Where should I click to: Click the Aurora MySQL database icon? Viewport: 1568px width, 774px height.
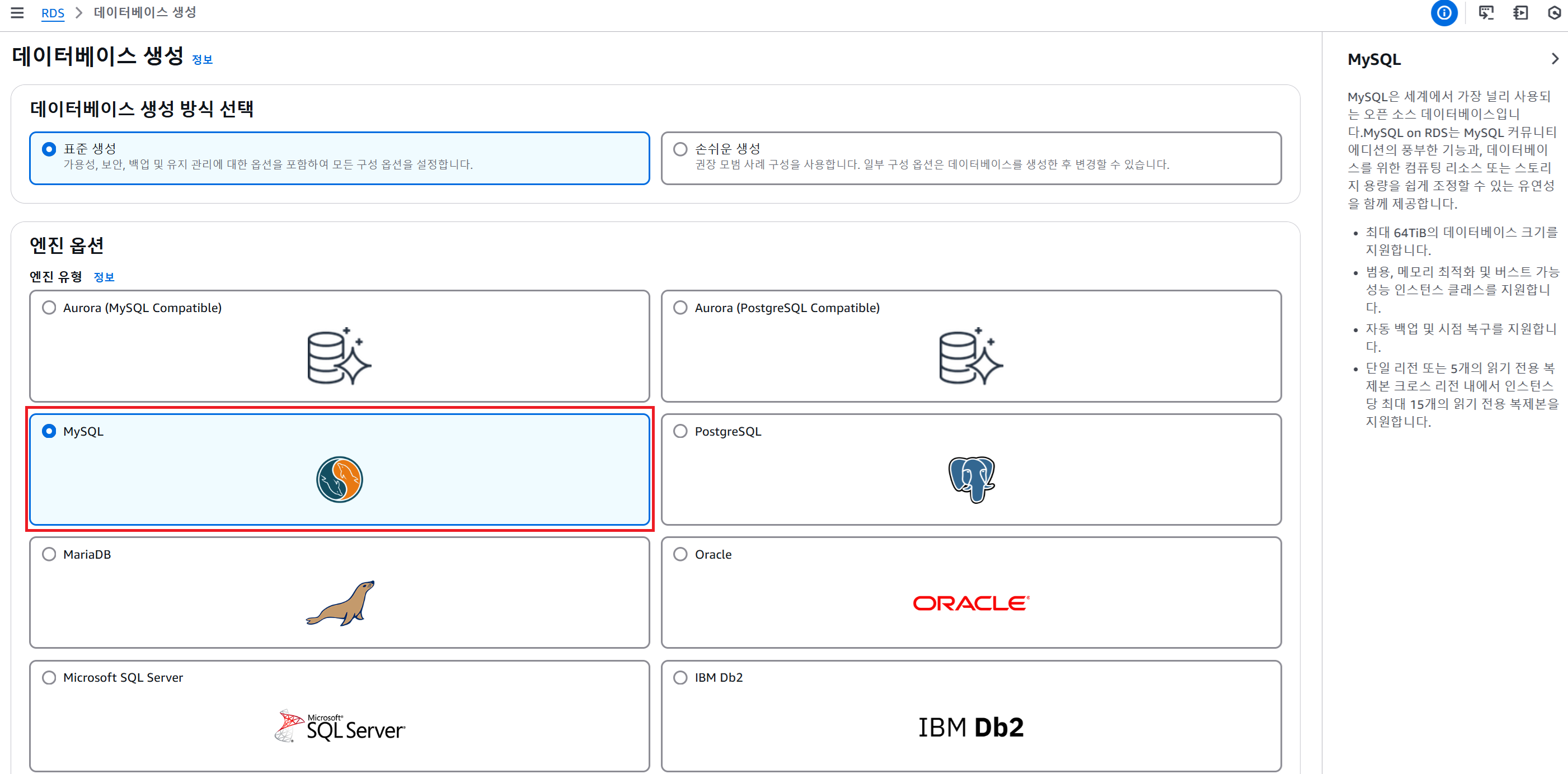pyautogui.click(x=339, y=357)
